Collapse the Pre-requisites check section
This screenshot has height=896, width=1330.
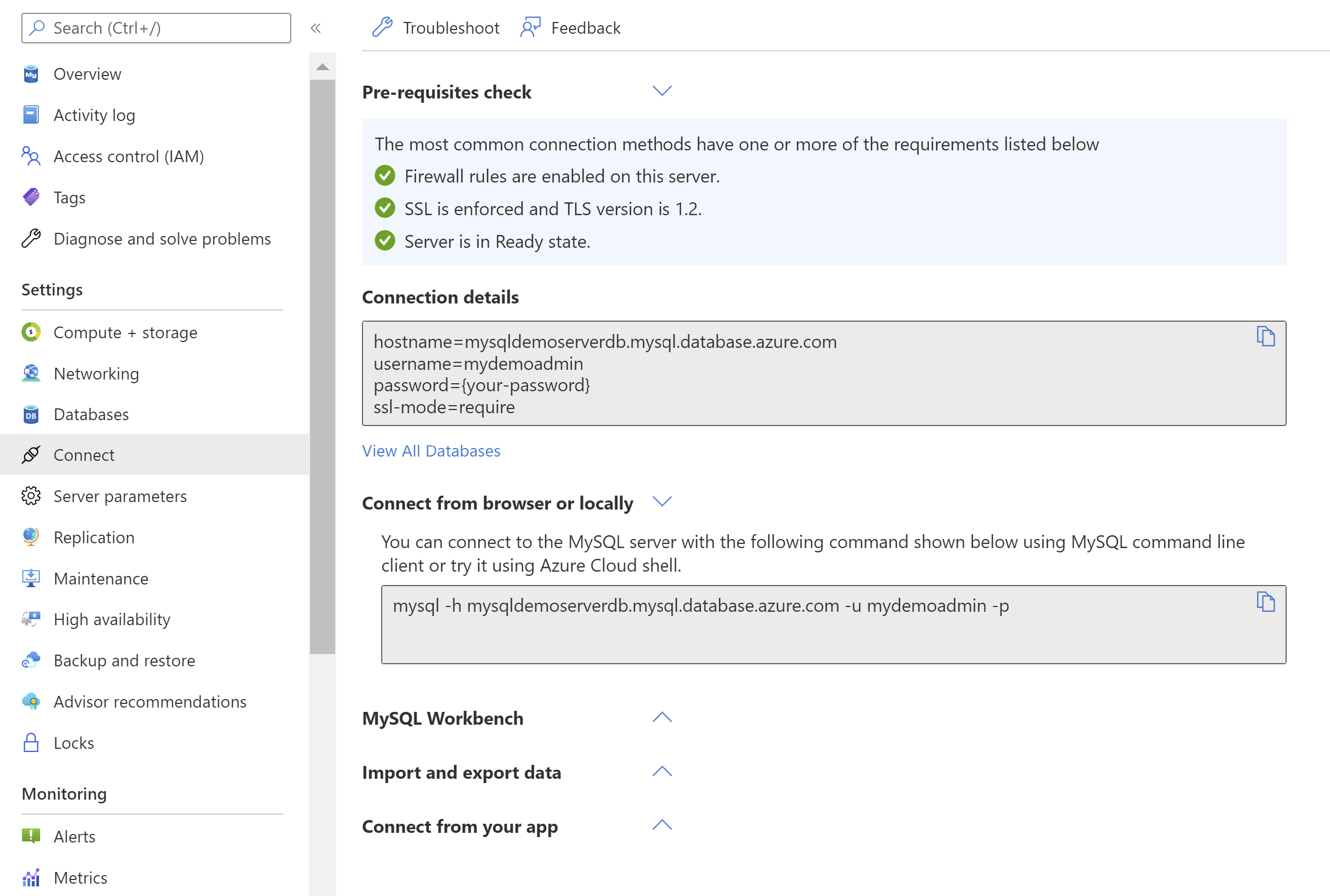(x=661, y=91)
